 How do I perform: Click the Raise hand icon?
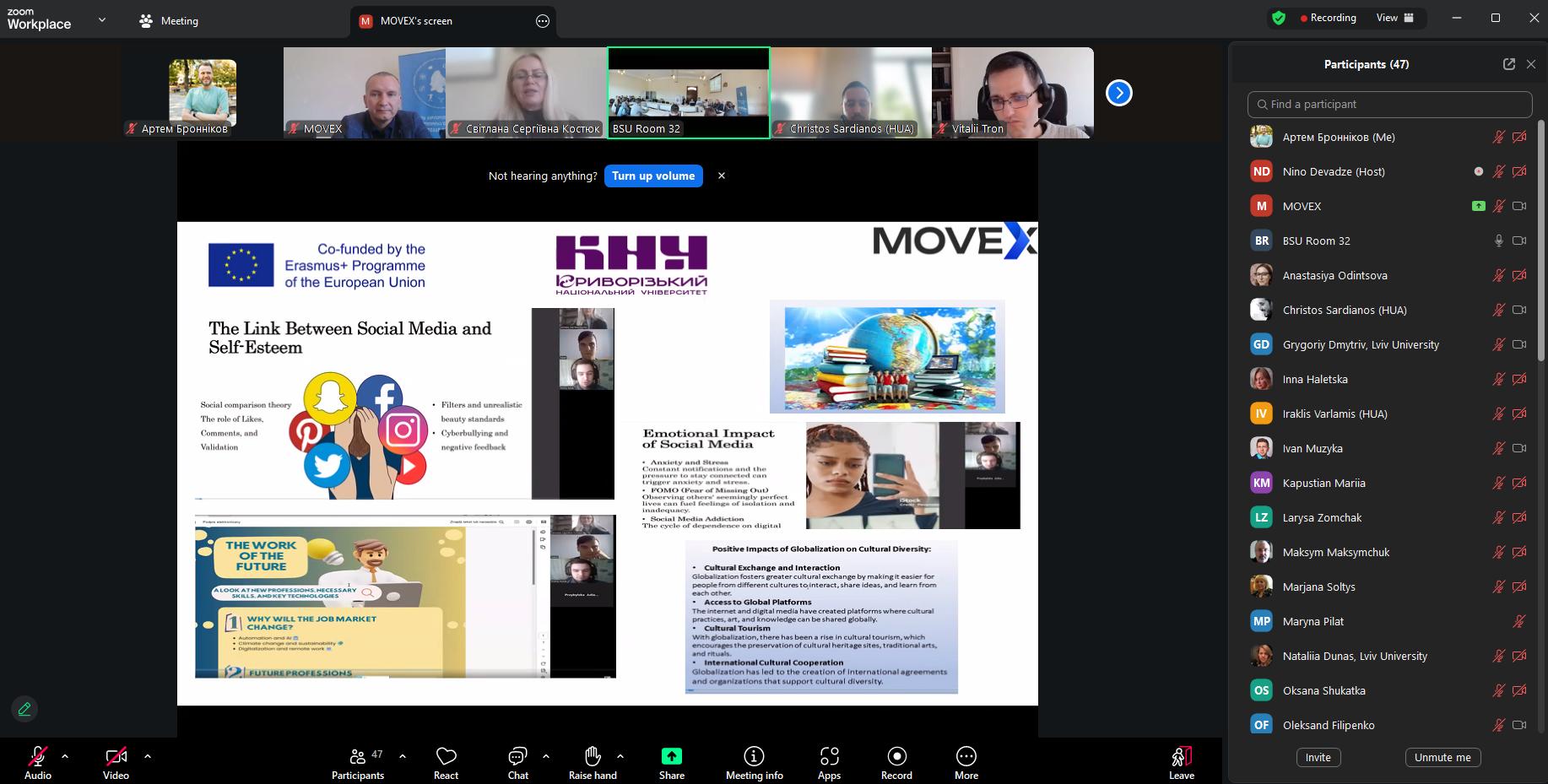click(593, 756)
